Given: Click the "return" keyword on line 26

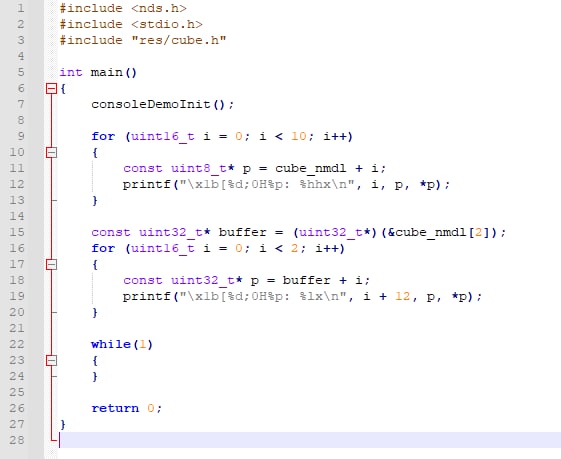Looking at the screenshot, I should pyautogui.click(x=115, y=408).
